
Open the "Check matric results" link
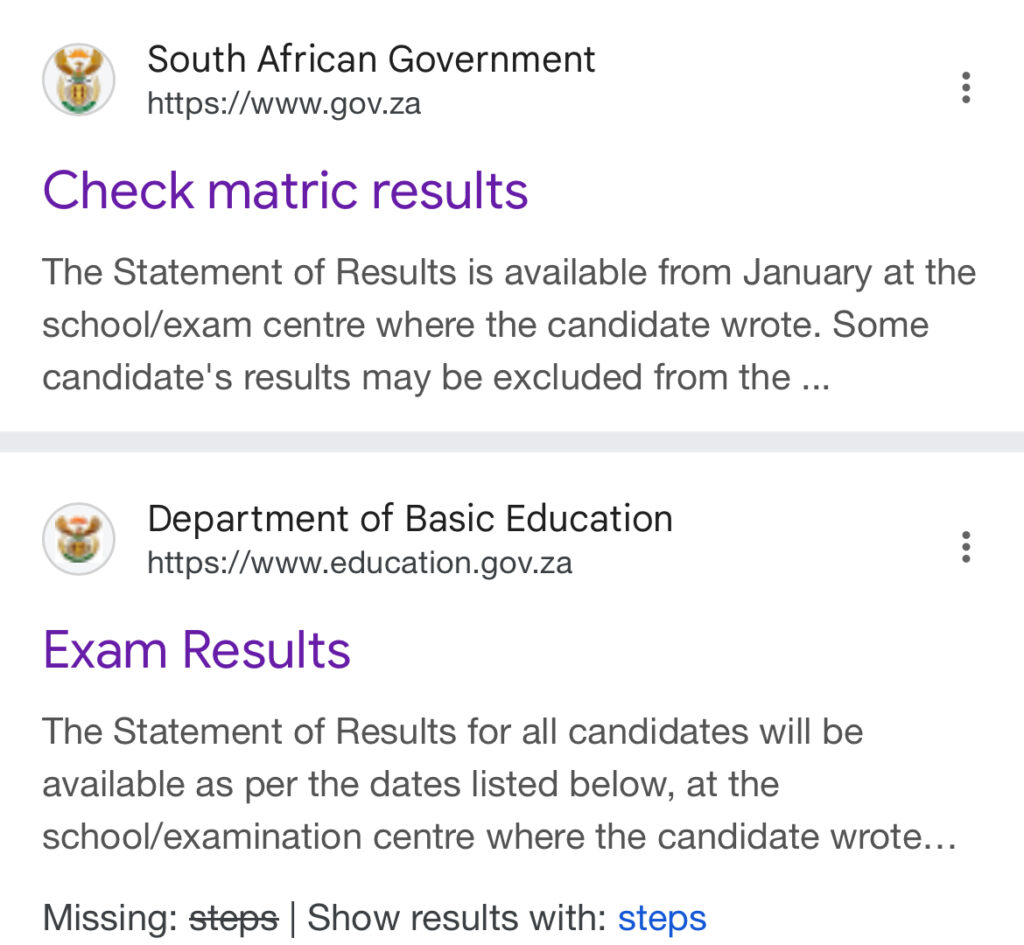(285, 190)
